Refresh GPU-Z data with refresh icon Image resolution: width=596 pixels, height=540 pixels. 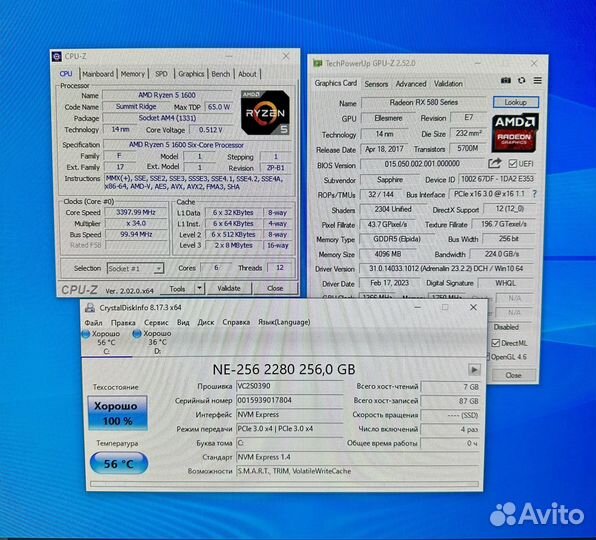[522, 81]
